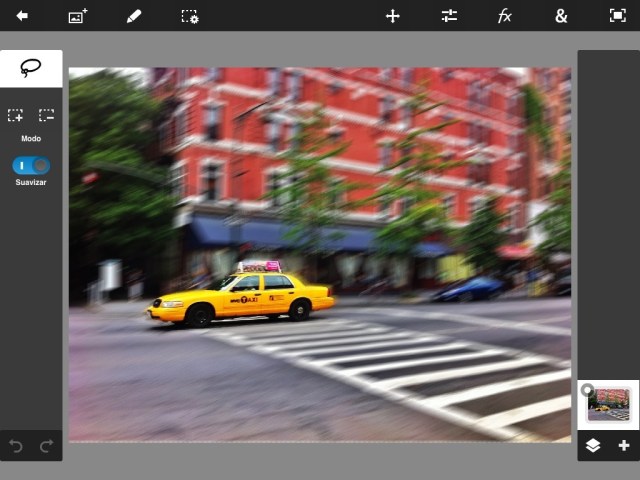Viewport: 640px width, 480px height.
Task: Toggle layer visibility circle on thumbnail
Action: point(587,390)
